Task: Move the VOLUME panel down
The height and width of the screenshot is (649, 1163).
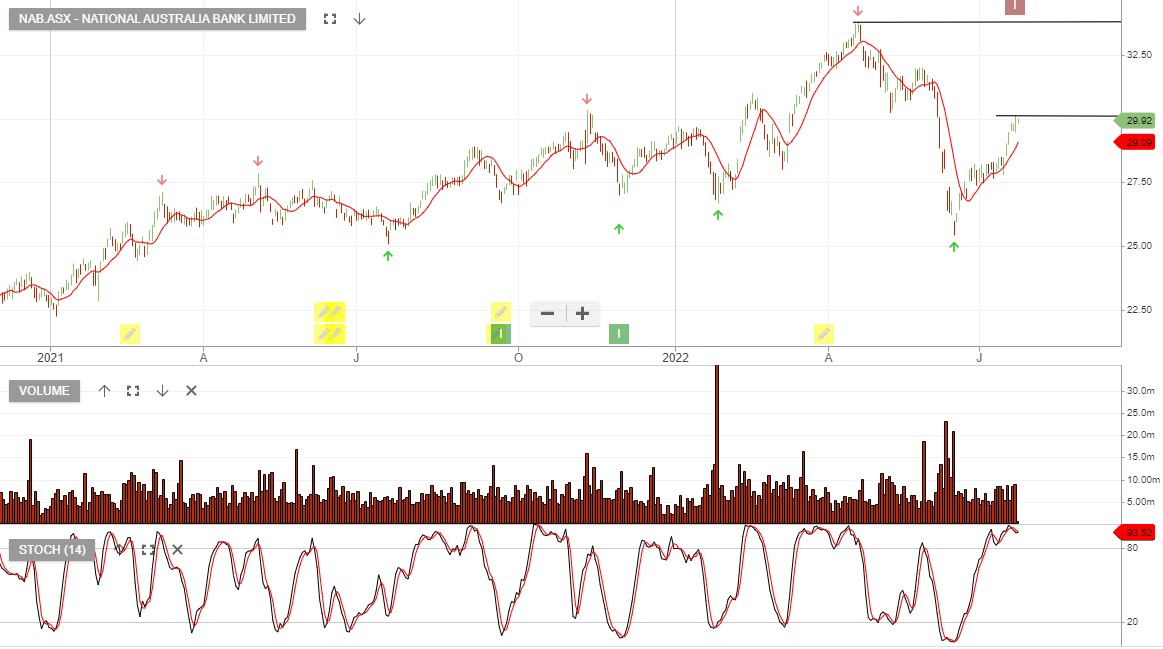Action: pos(162,391)
